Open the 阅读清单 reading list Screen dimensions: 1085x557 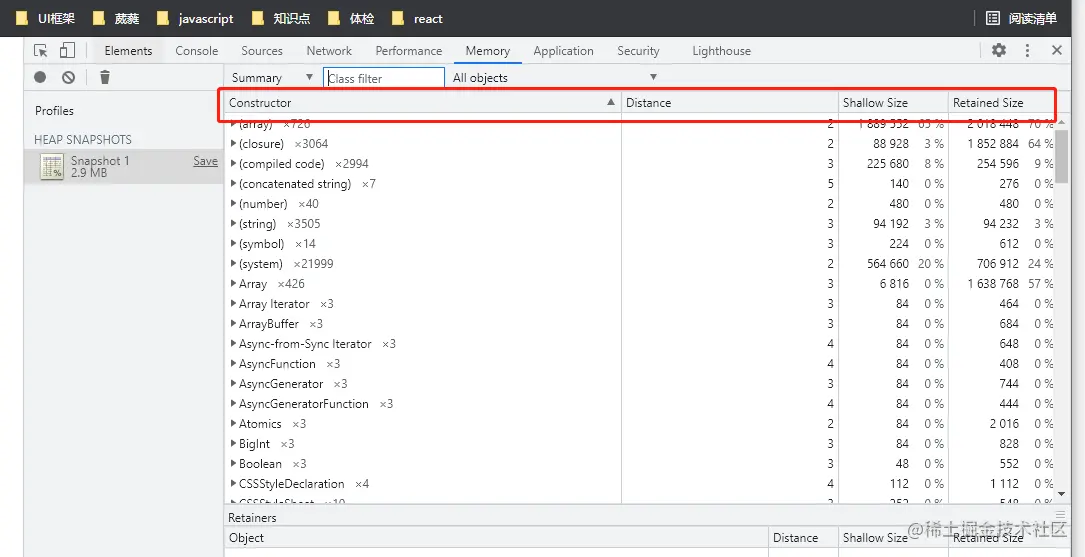(1021, 19)
